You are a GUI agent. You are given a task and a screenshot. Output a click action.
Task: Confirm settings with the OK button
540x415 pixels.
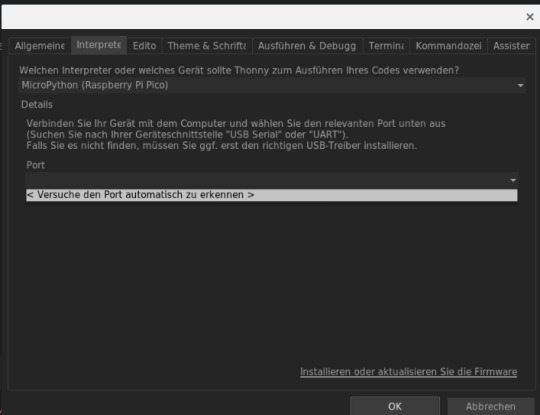point(395,406)
